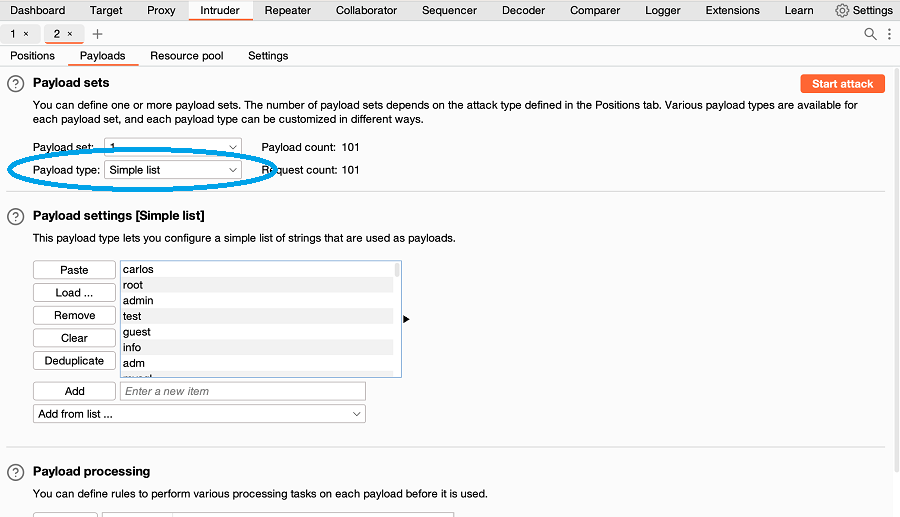
Task: Add a new Intruder tab with plus
Action: pyautogui.click(x=98, y=34)
